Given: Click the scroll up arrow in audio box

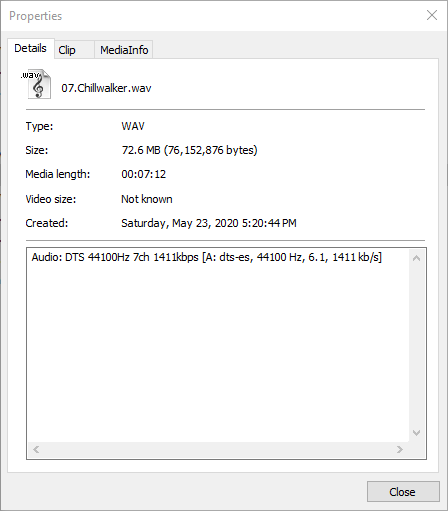Looking at the screenshot, I should point(416,258).
